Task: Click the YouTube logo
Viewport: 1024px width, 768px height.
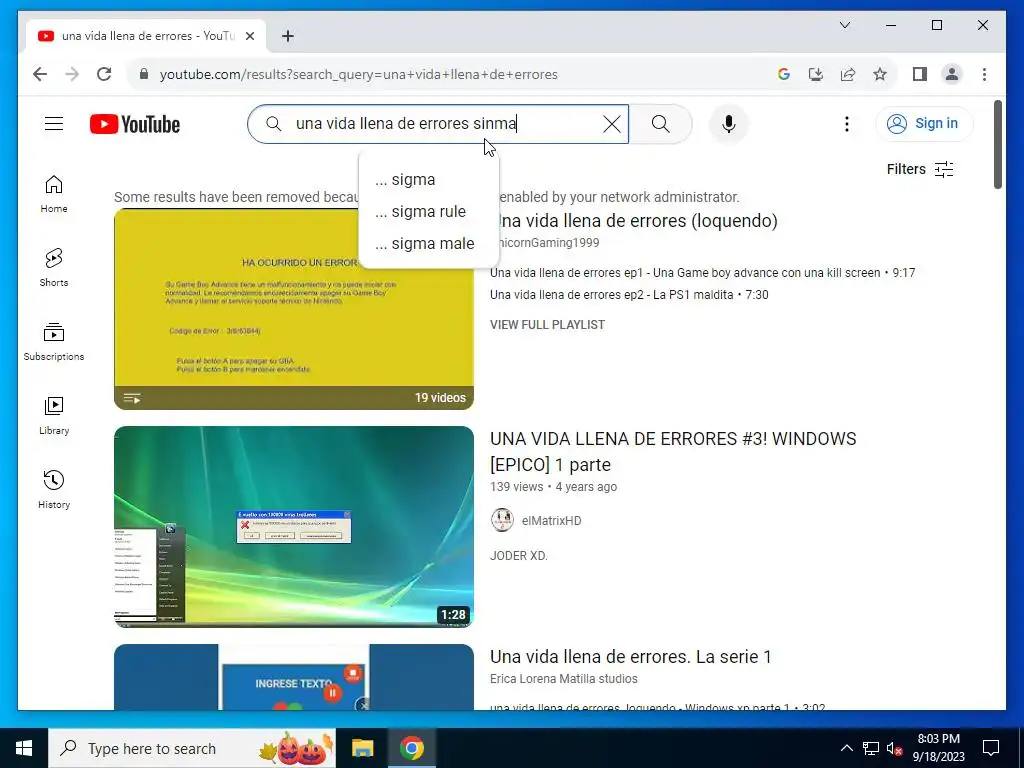Action: (135, 124)
